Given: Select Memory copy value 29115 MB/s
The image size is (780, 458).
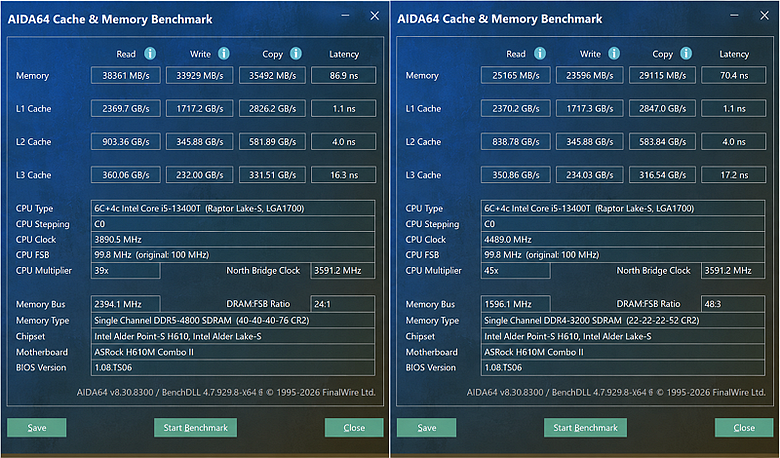Looking at the screenshot, I should point(663,76).
